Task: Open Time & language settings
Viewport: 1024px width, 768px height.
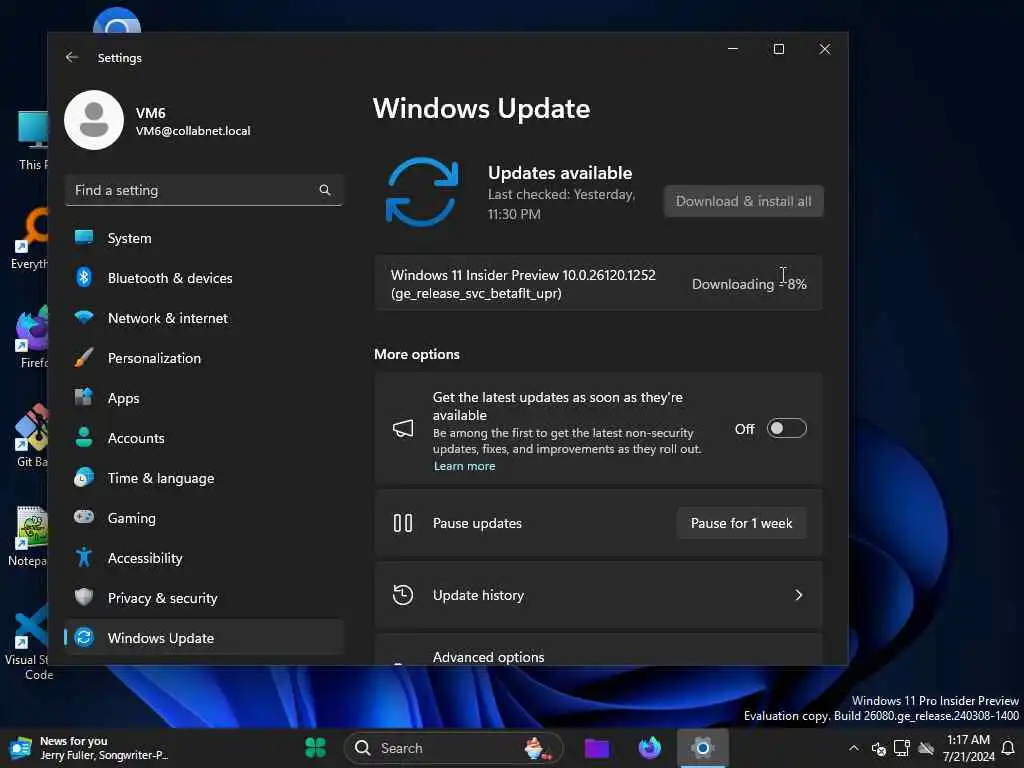Action: click(x=204, y=478)
